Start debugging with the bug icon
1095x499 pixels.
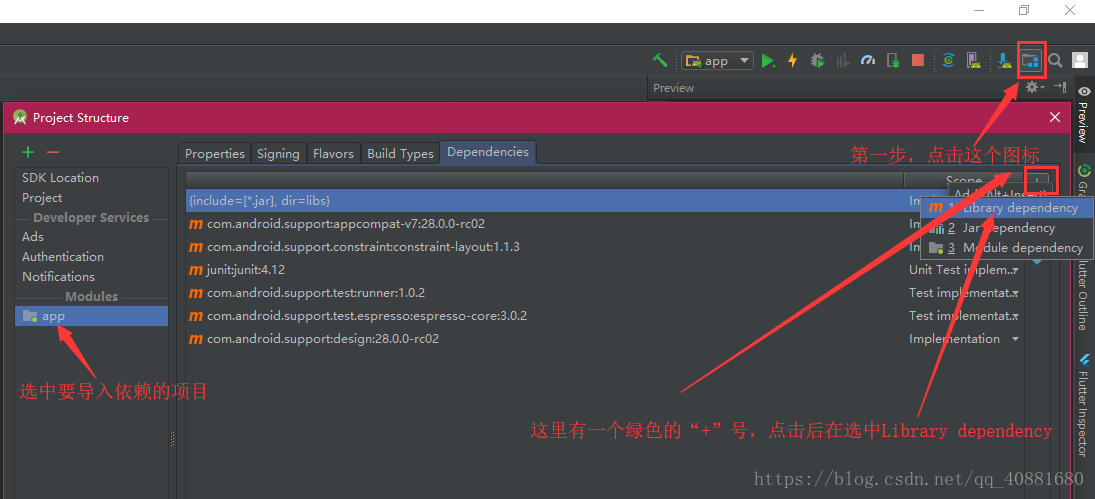[x=818, y=61]
